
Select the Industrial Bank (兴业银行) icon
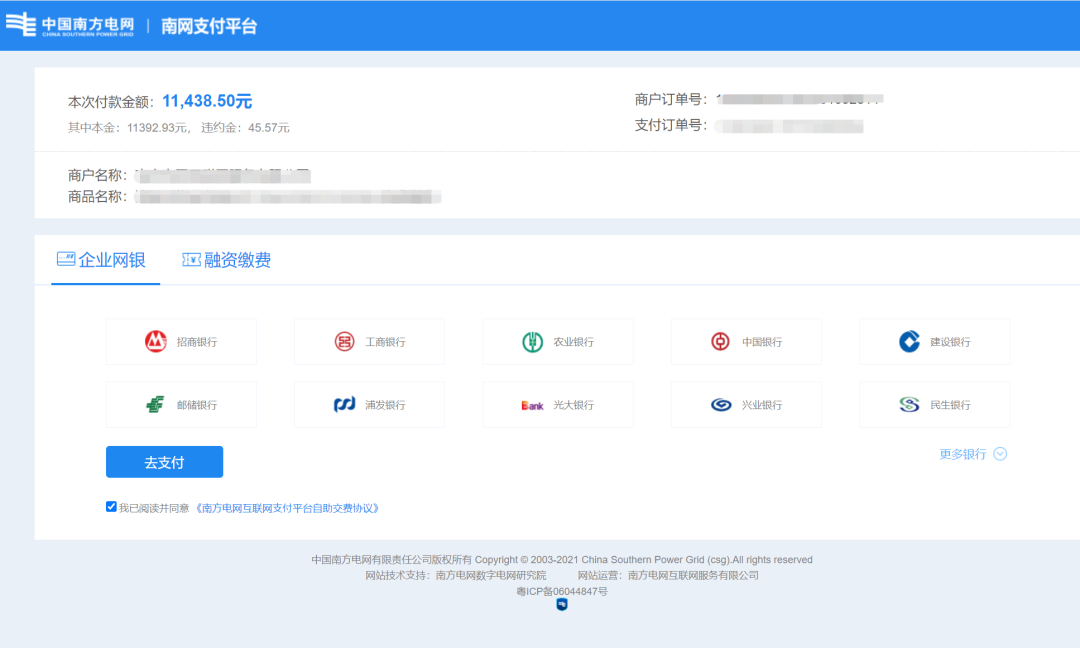(x=720, y=405)
